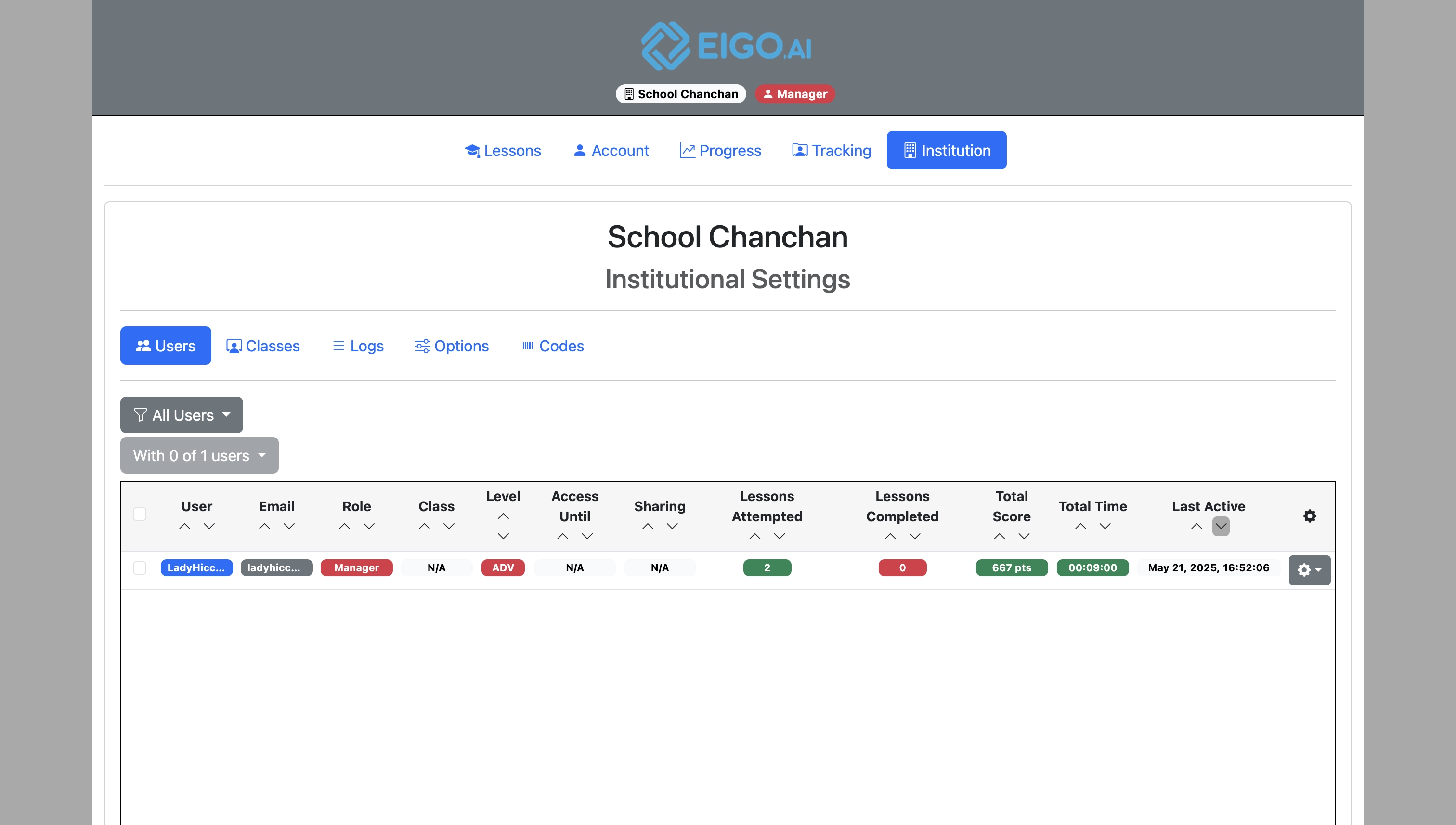This screenshot has height=825, width=1456.
Task: Tick the checkbox for the LadyHicc... row
Action: coord(140,568)
